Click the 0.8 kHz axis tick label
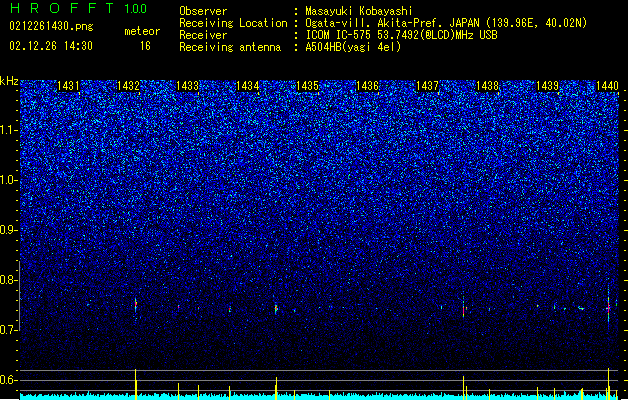The height and width of the screenshot is (400, 629). pyautogui.click(x=8, y=280)
